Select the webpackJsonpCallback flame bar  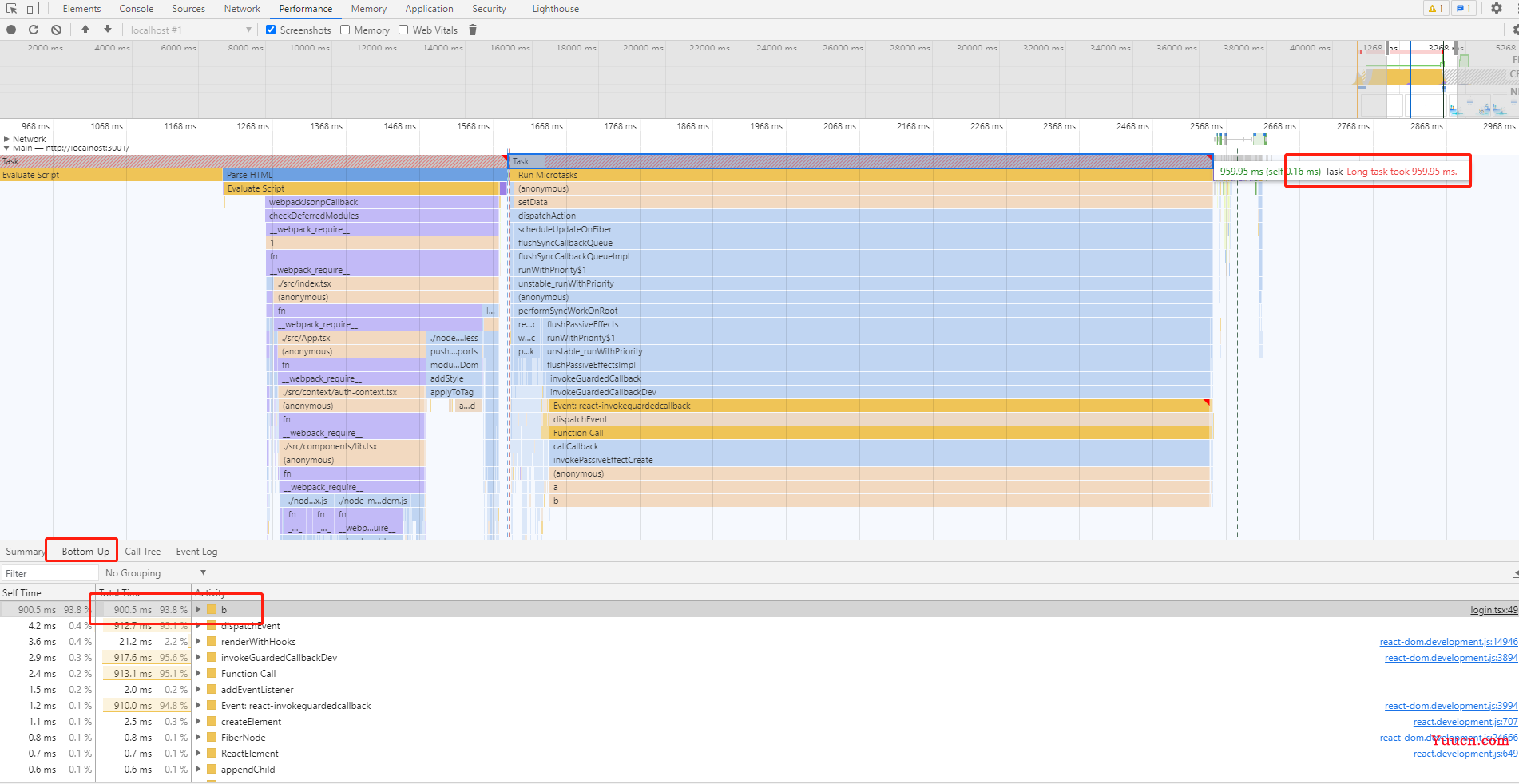tap(383, 202)
